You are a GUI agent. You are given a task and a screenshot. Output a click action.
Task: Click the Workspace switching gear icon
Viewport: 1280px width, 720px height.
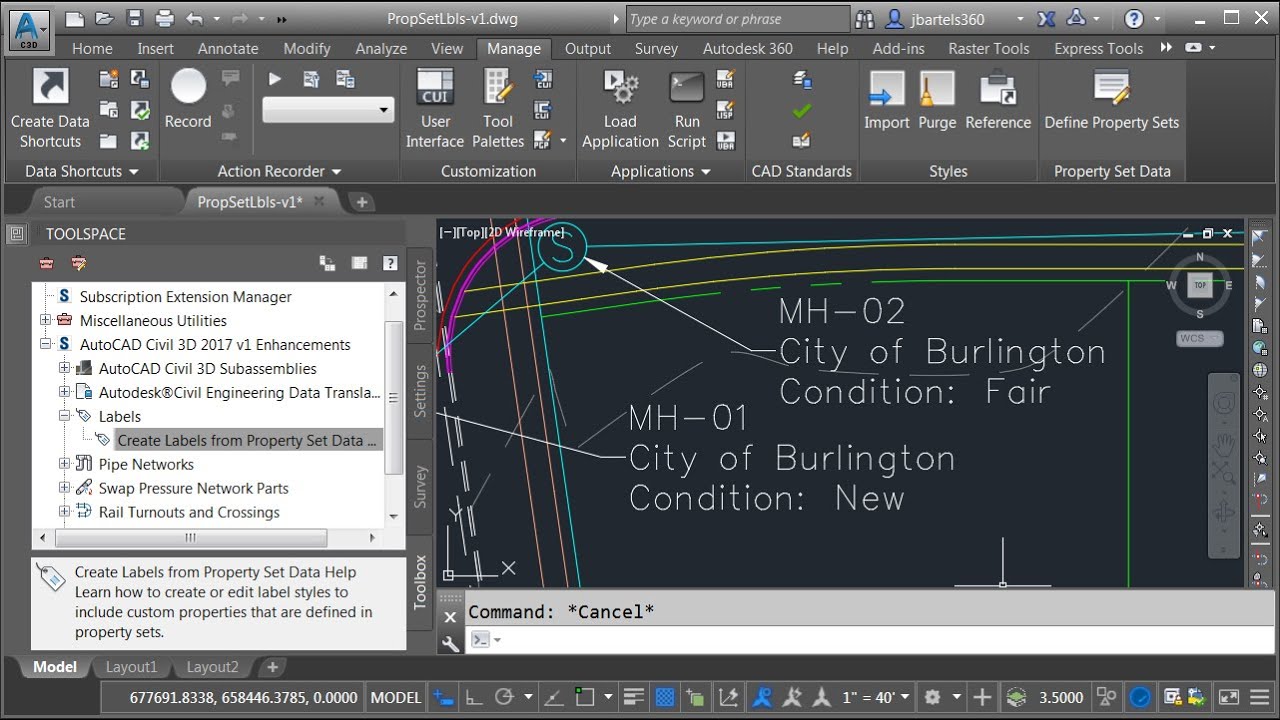tap(933, 697)
